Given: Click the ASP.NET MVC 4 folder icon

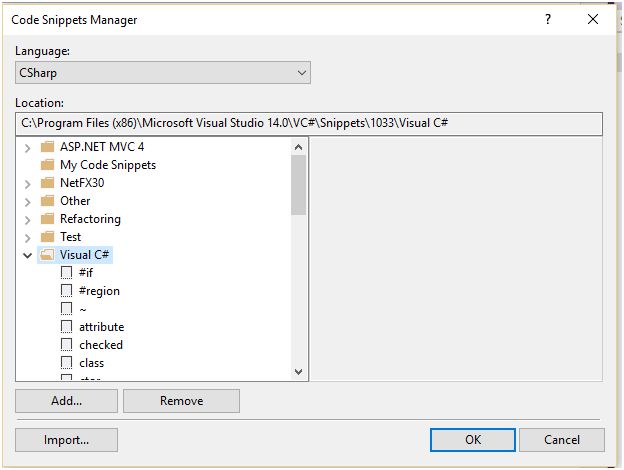Looking at the screenshot, I should click(47, 147).
